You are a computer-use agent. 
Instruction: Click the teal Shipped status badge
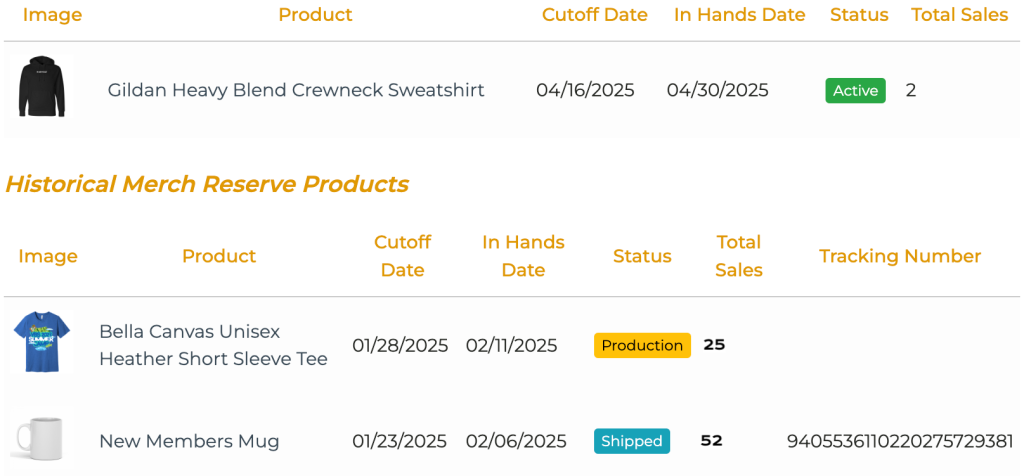click(632, 441)
